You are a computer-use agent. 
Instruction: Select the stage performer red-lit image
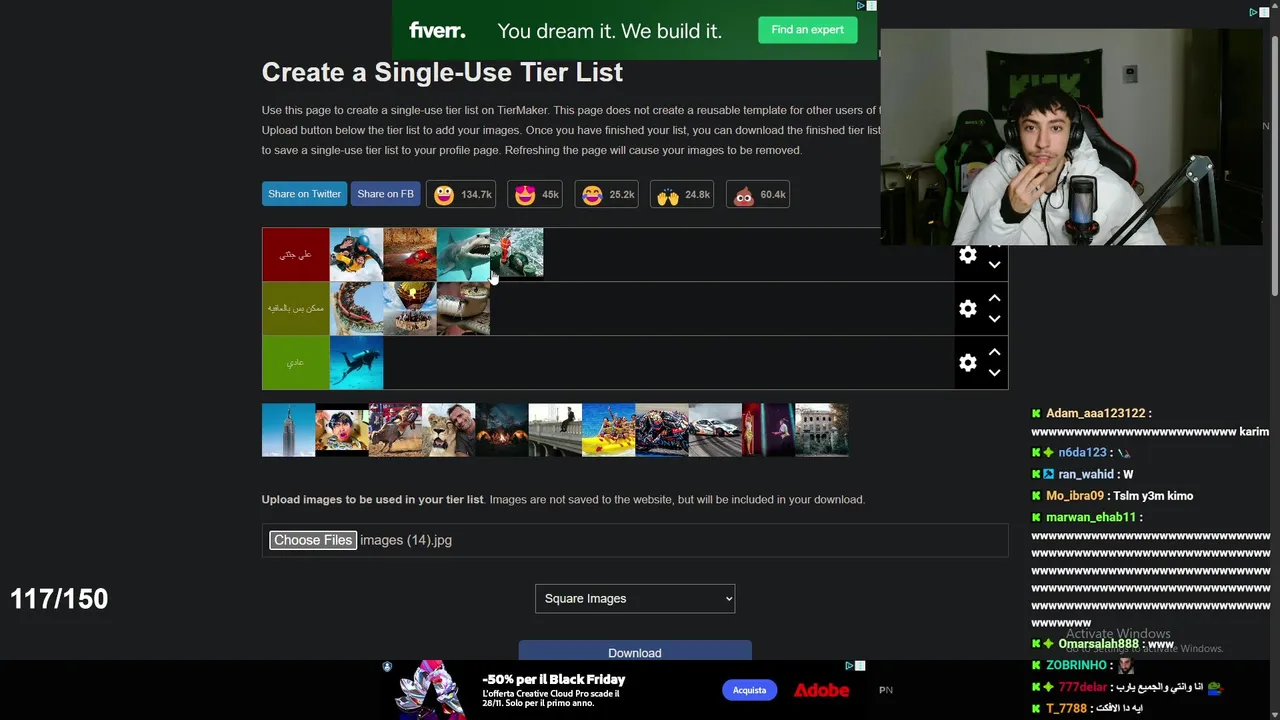pyautogui.click(x=768, y=430)
